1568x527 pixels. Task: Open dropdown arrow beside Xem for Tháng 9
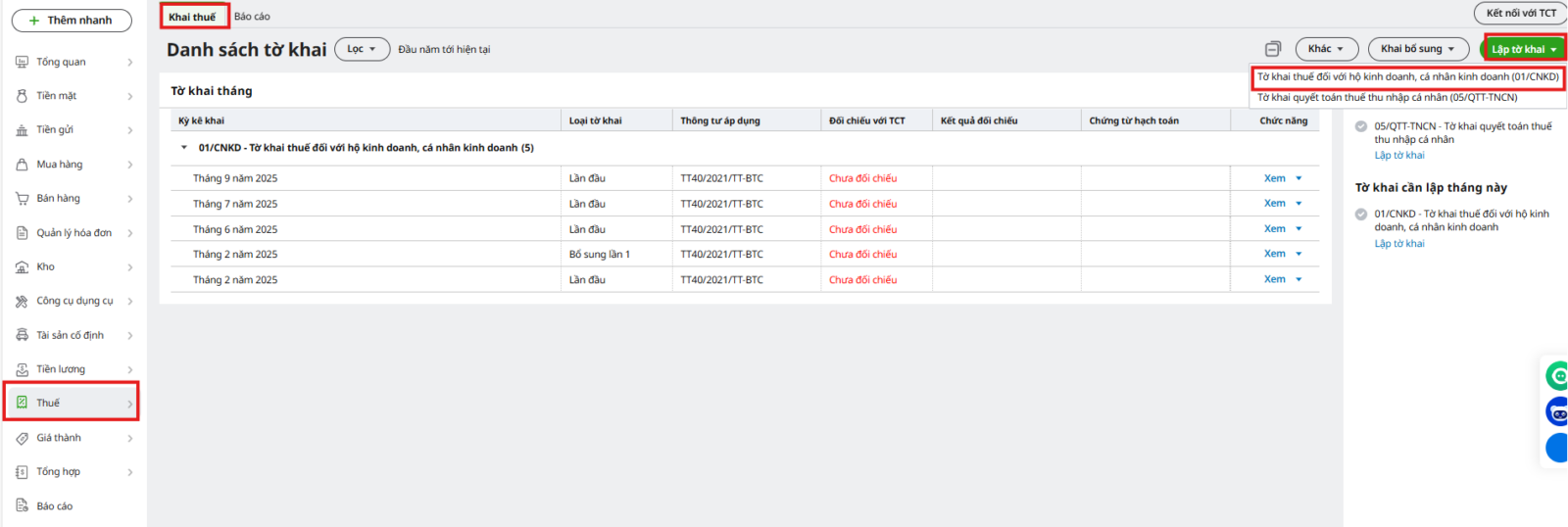[1299, 178]
